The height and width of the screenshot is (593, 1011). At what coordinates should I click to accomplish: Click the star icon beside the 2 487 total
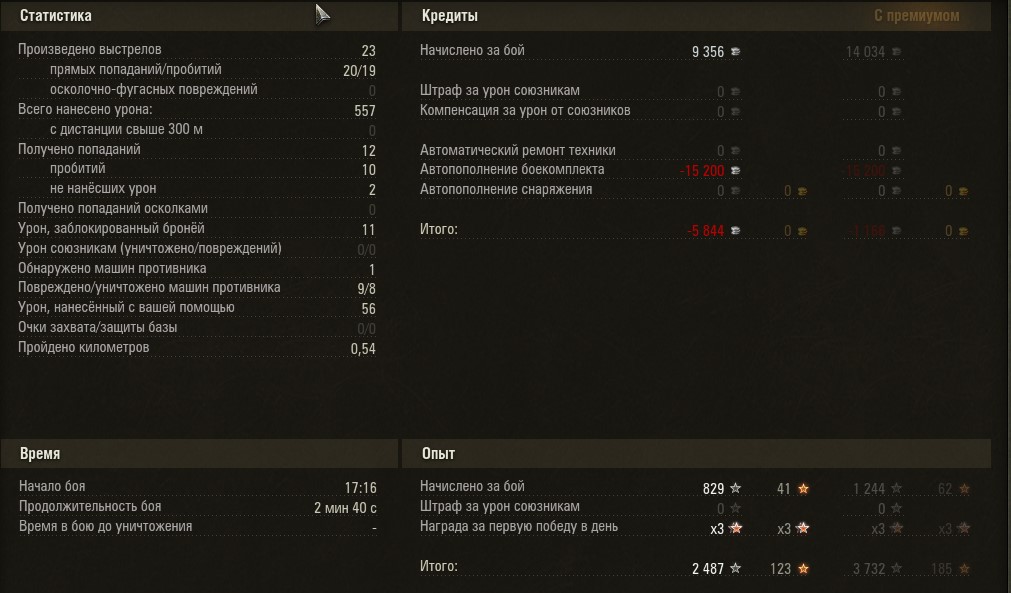736,568
